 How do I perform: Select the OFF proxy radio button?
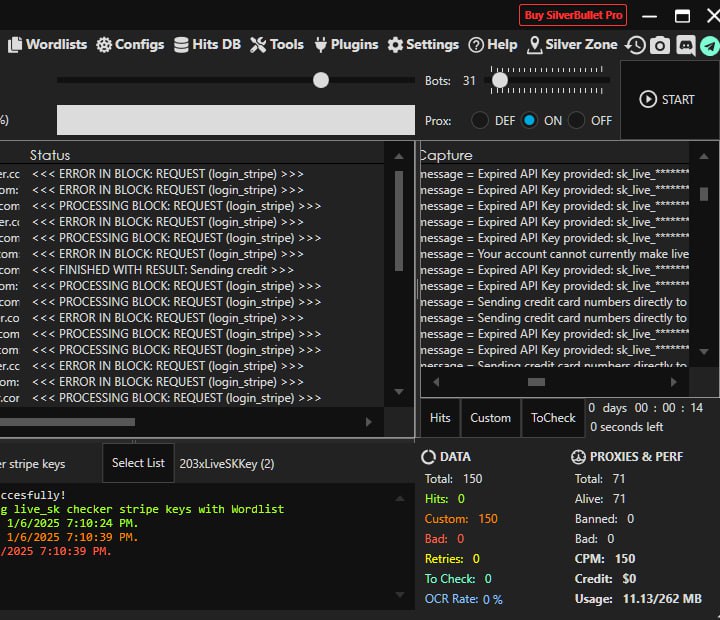(577, 120)
